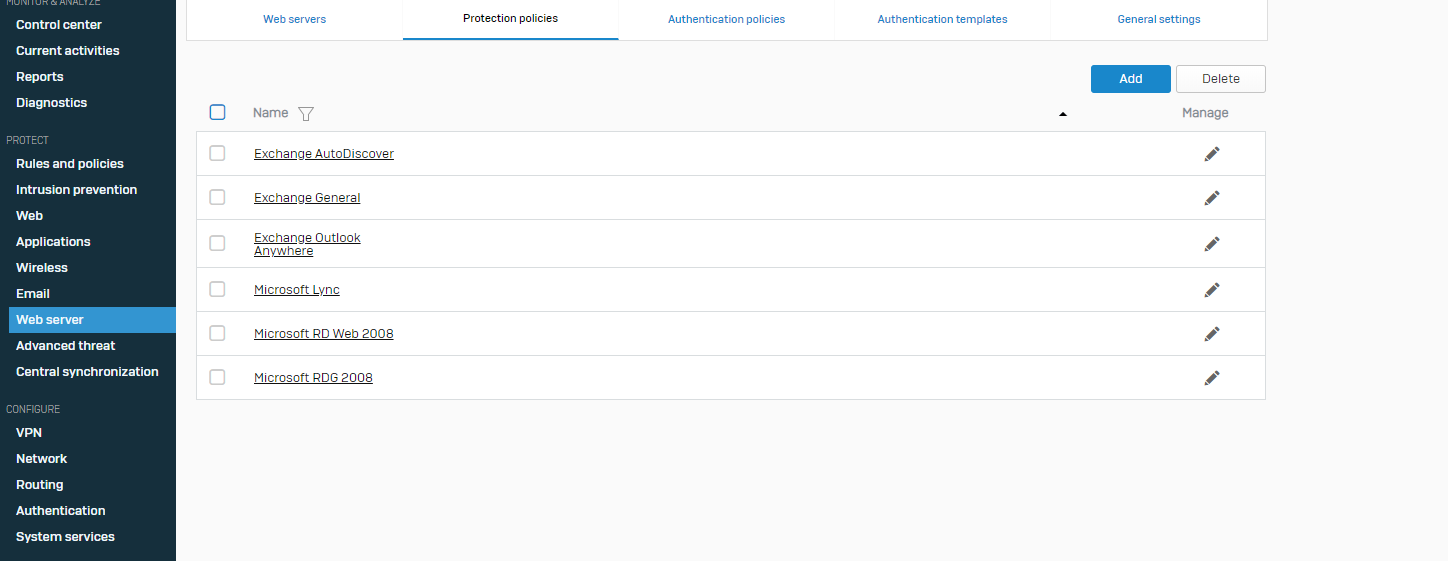Open Applications in the sidebar

(53, 241)
